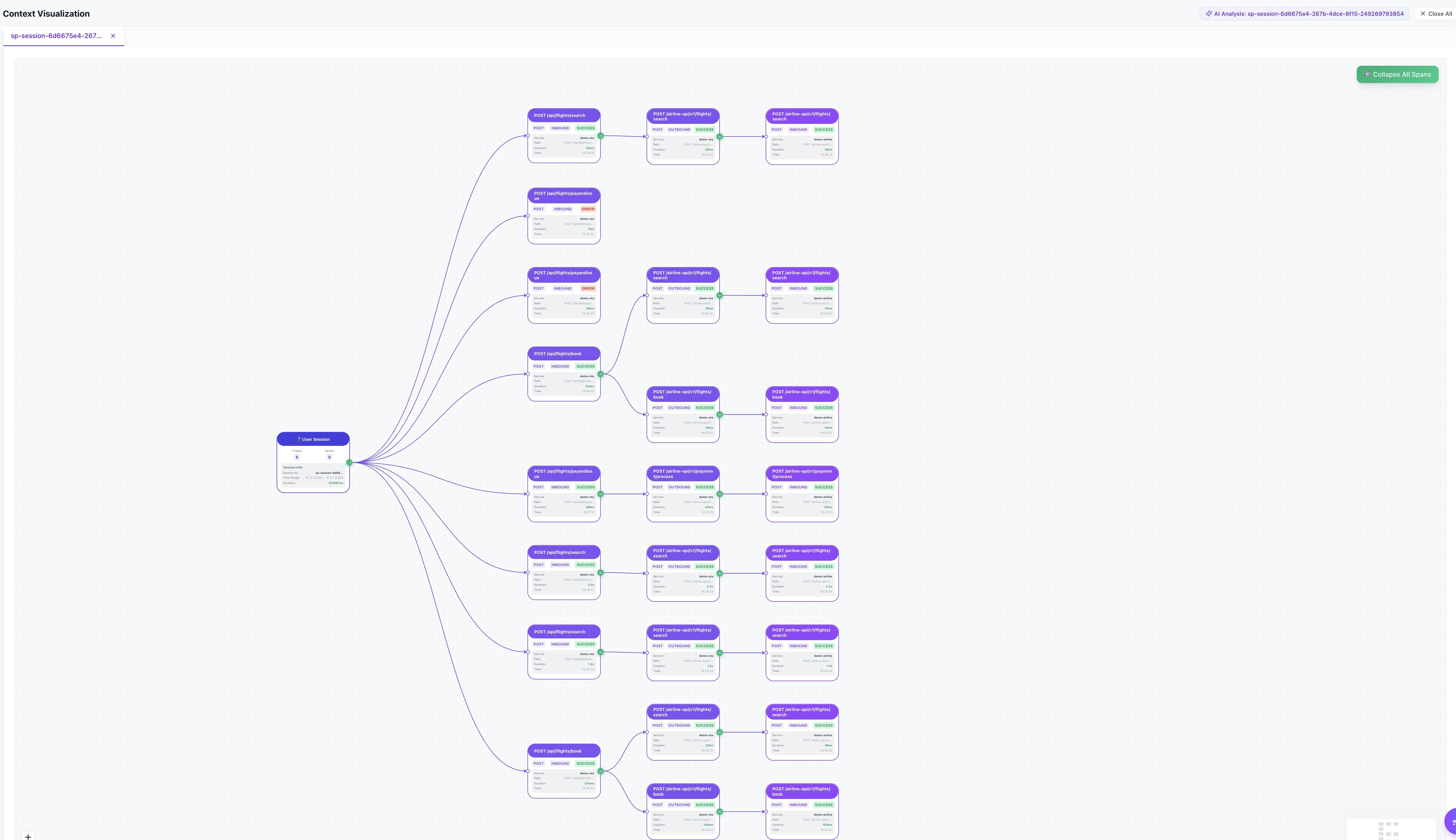Toggle collapse on outbound payment/process node
Image resolution: width=1456 pixels, height=840 pixels.
coord(720,494)
